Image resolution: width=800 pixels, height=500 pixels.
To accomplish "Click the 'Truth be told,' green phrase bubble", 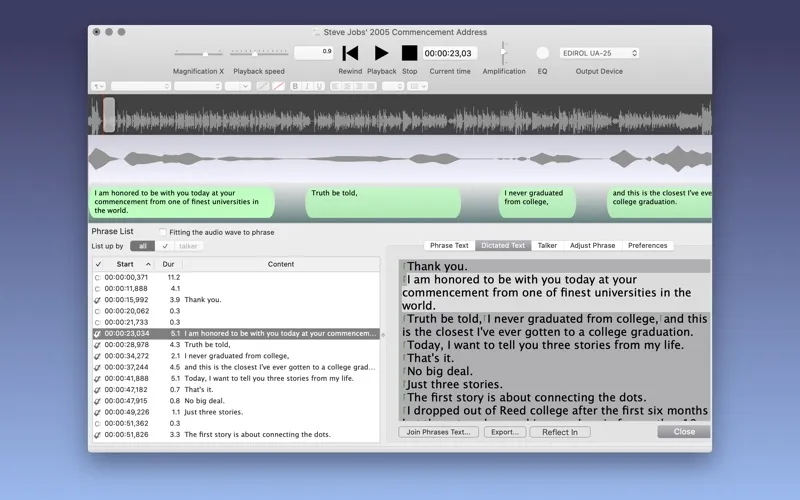I will coord(383,202).
